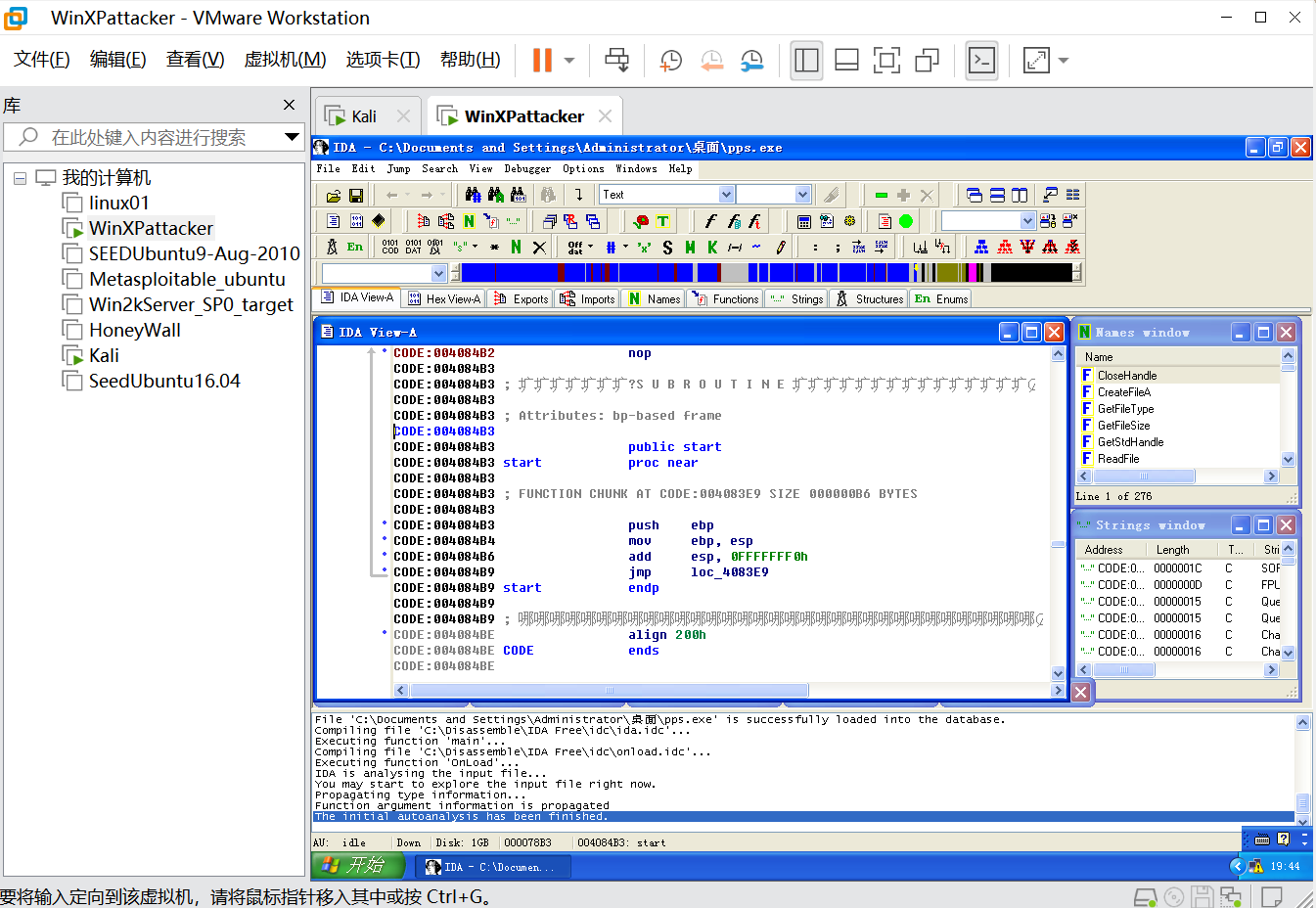The height and width of the screenshot is (908, 1316).
Task: Open the IDA Jump menu
Action: [399, 168]
